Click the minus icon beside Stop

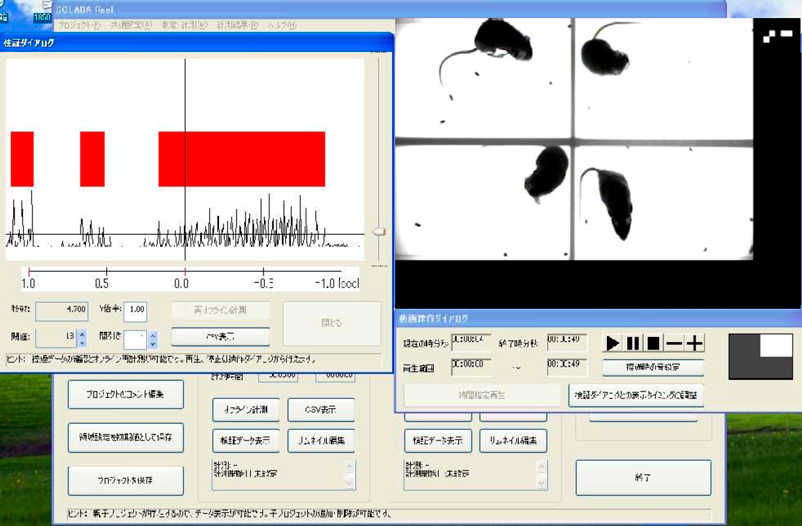click(x=674, y=343)
